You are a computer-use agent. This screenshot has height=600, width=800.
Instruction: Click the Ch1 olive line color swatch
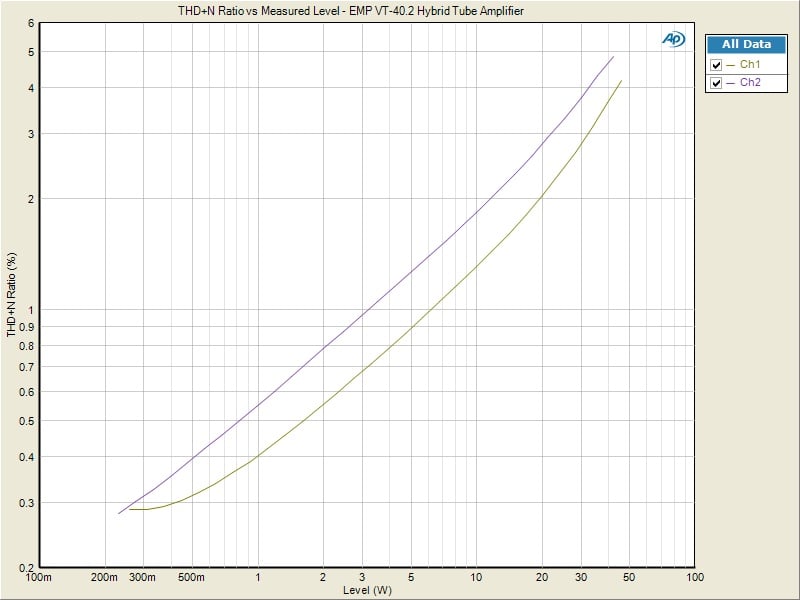click(x=730, y=65)
